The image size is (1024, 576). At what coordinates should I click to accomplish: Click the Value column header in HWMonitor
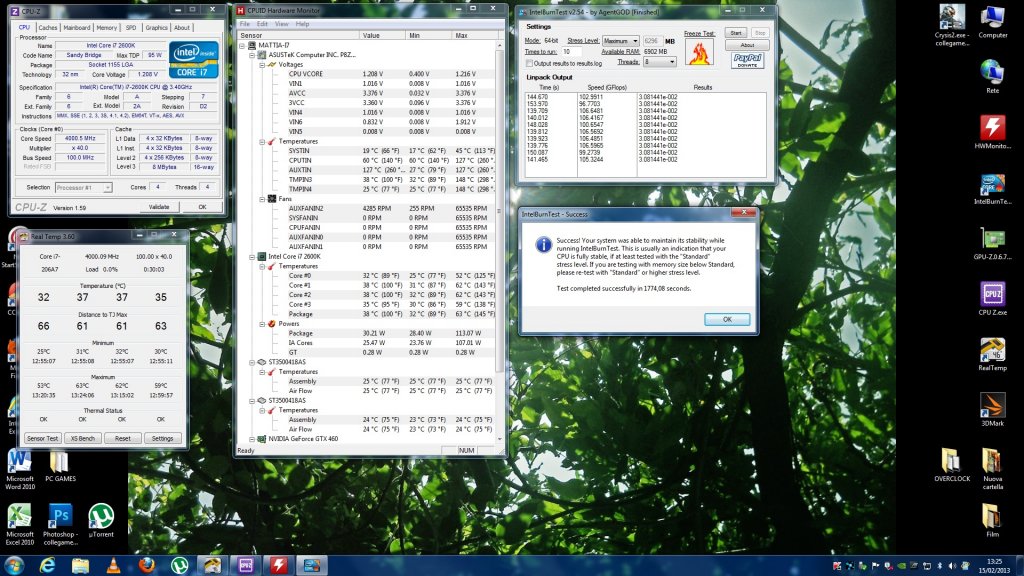click(x=383, y=35)
